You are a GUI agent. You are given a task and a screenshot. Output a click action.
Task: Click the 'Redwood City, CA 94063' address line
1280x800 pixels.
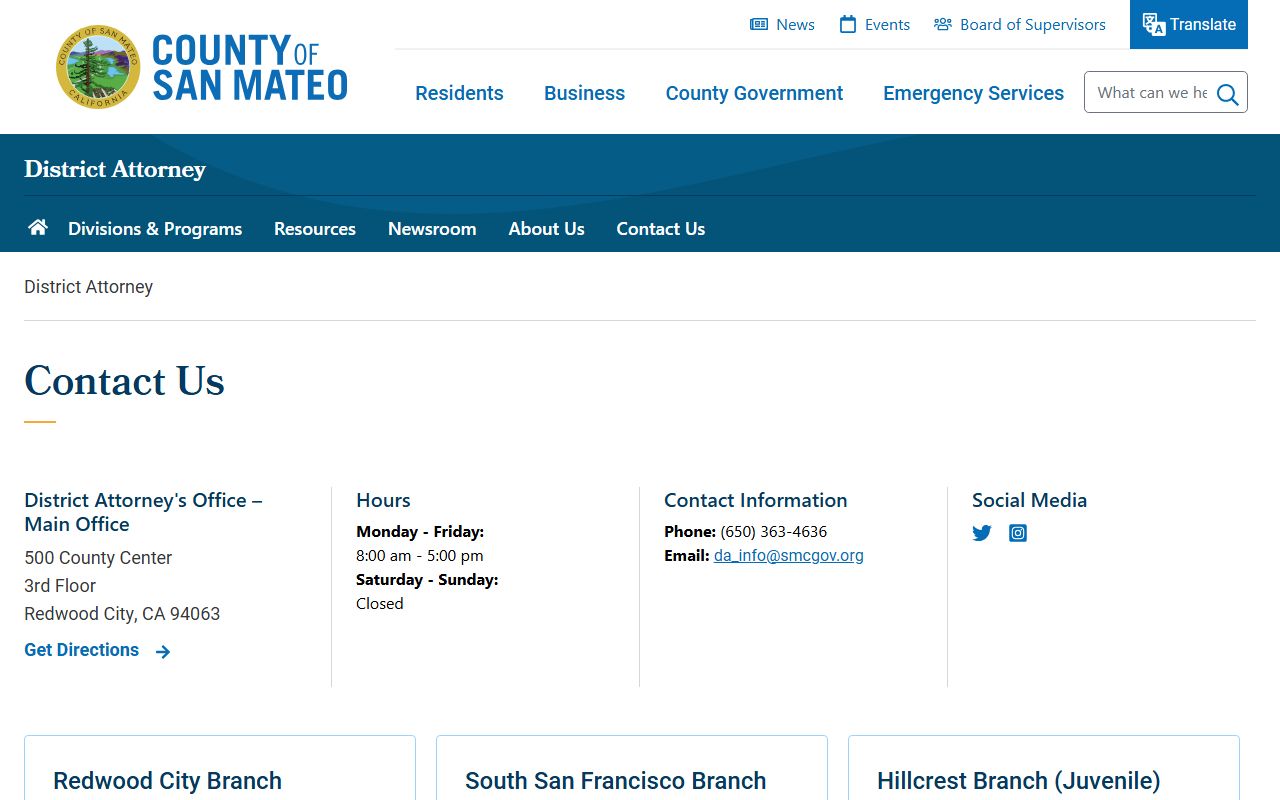122,614
